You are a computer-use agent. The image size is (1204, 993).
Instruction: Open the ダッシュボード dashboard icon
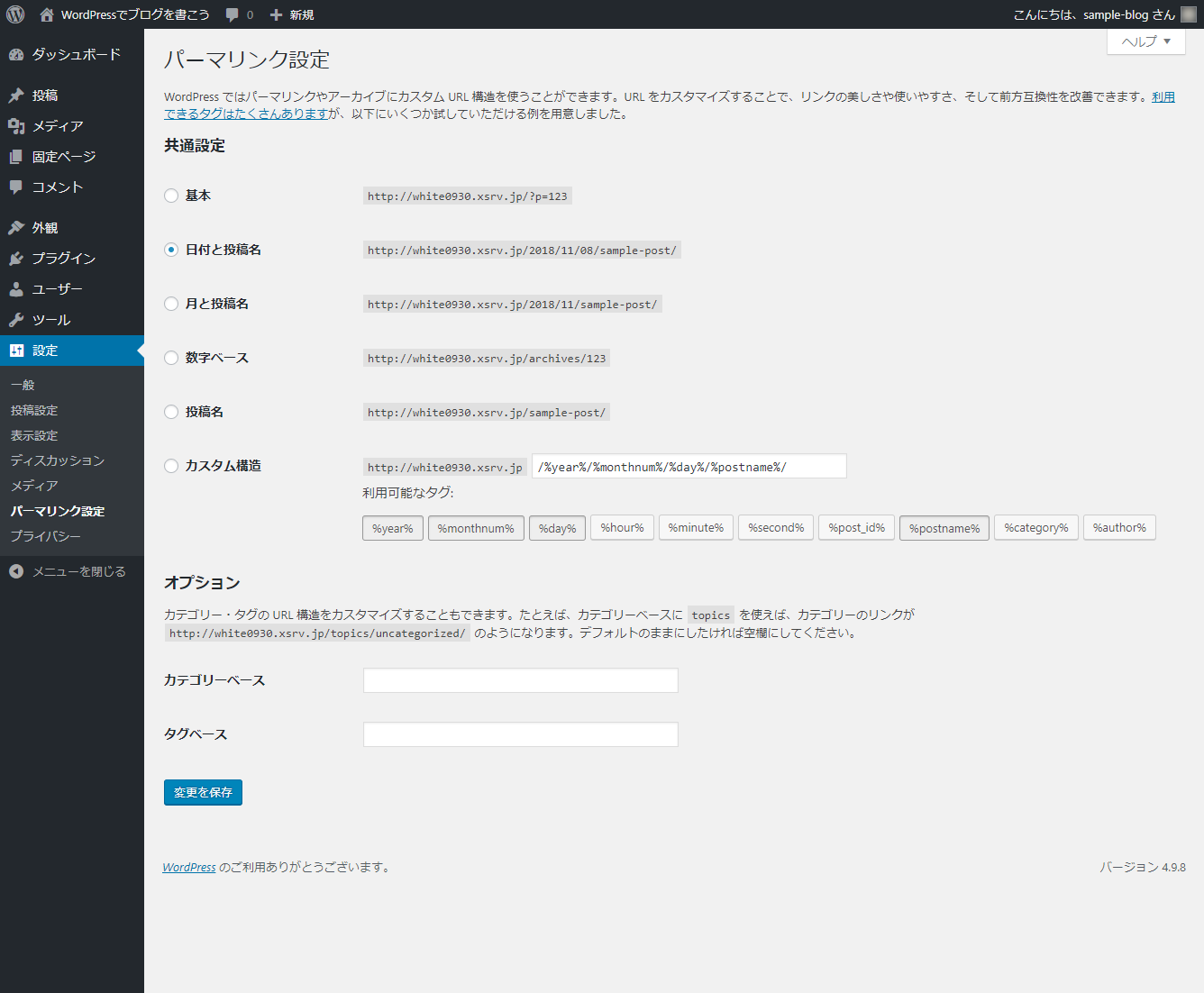click(x=16, y=55)
